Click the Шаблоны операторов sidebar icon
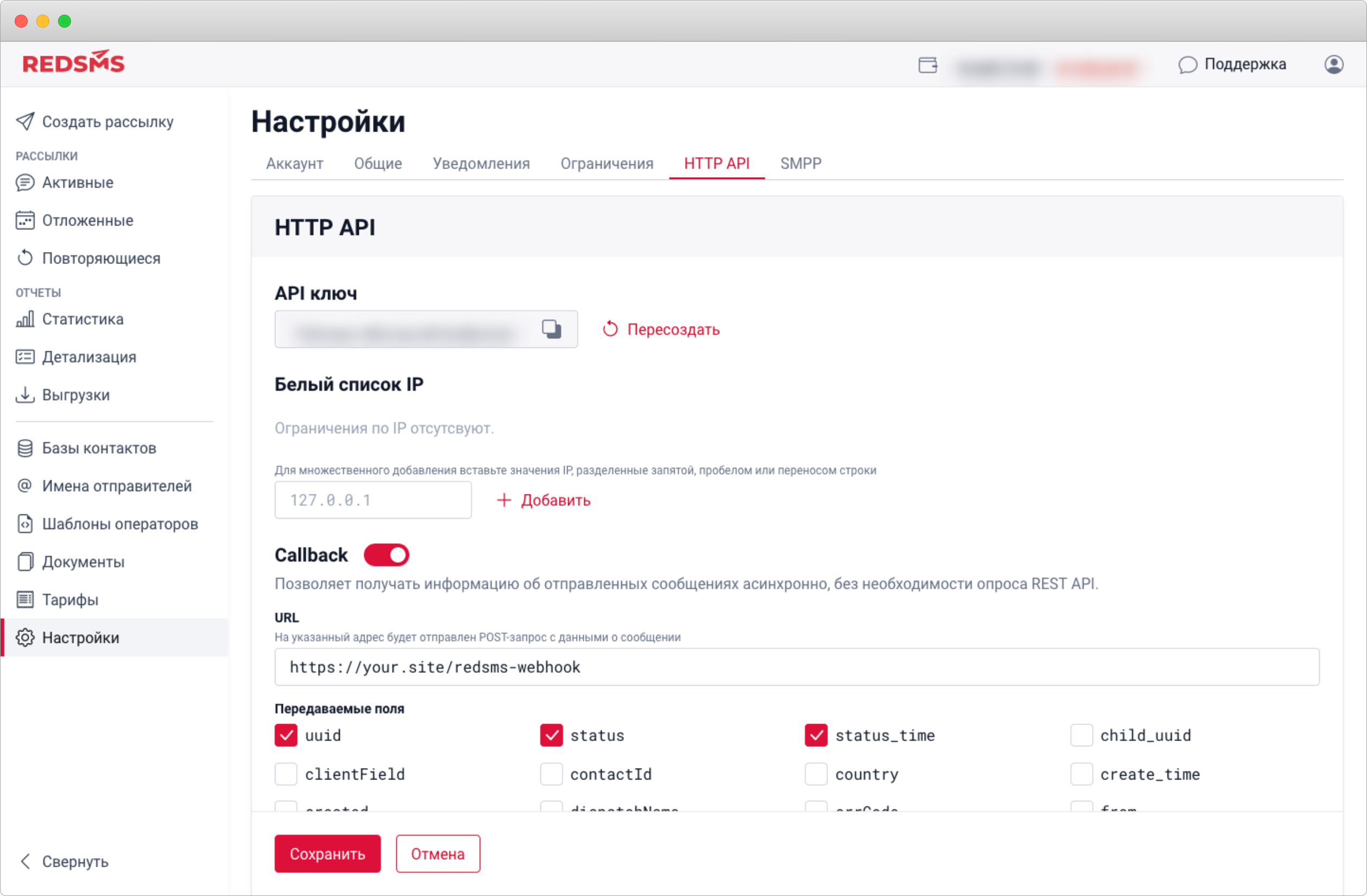This screenshot has width=1367, height=896. [x=25, y=523]
